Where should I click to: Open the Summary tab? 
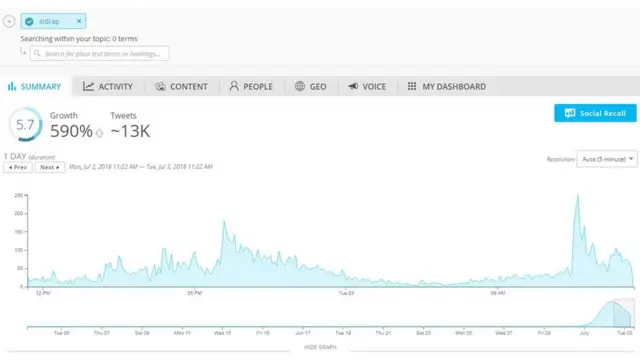tap(35, 87)
